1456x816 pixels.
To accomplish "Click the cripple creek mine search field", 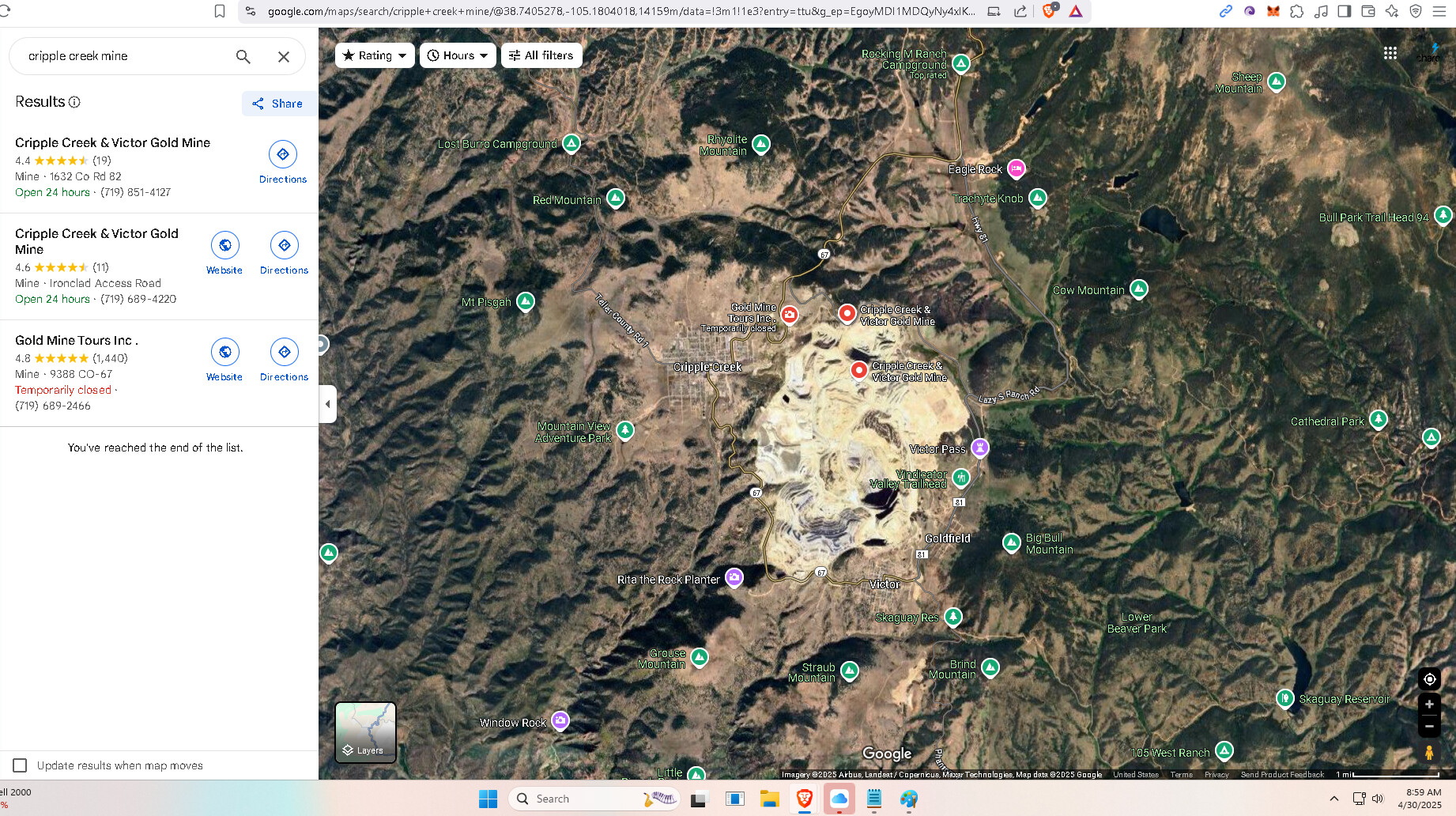I will [x=126, y=56].
